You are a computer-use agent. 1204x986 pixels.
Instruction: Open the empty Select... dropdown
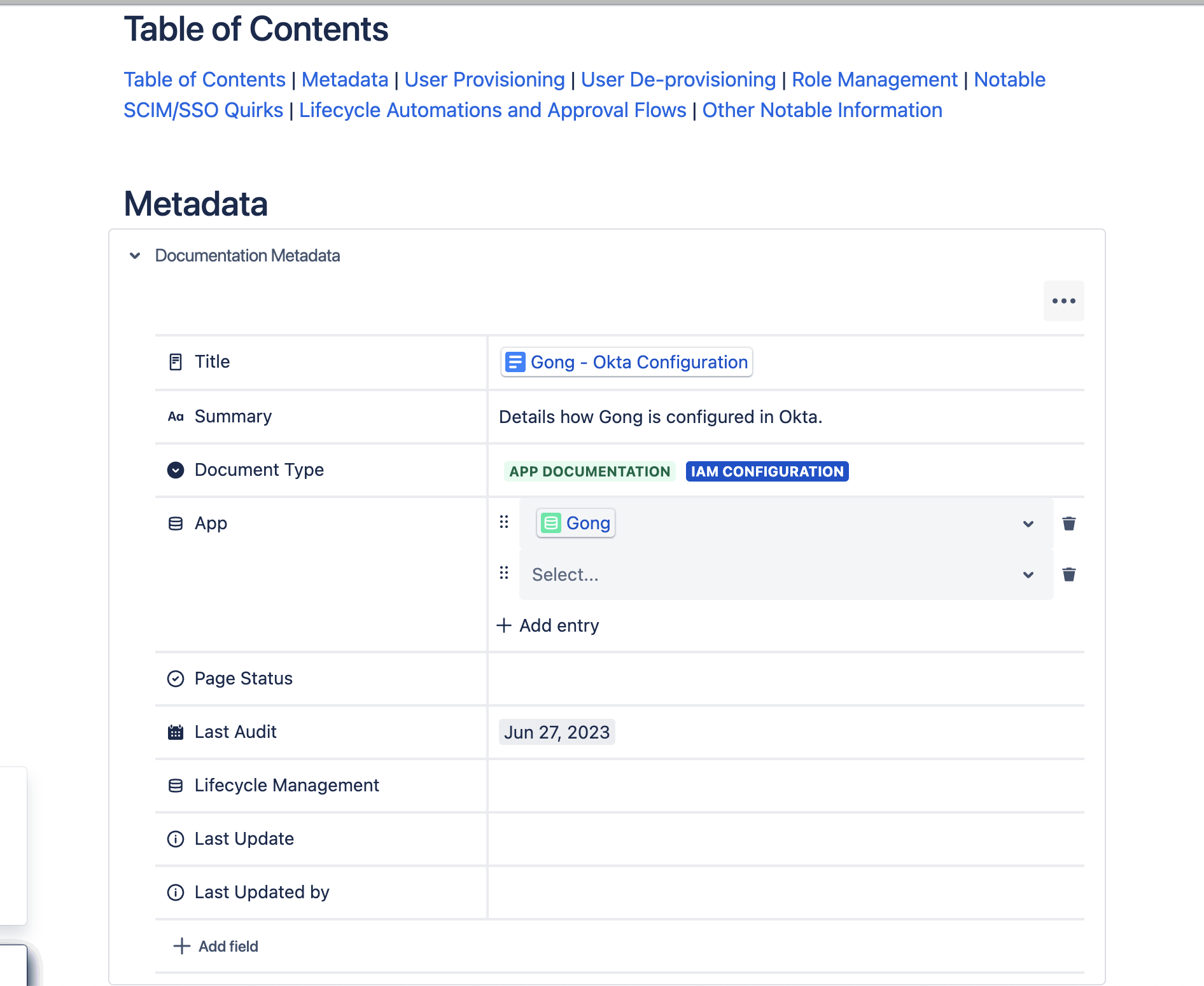click(786, 574)
